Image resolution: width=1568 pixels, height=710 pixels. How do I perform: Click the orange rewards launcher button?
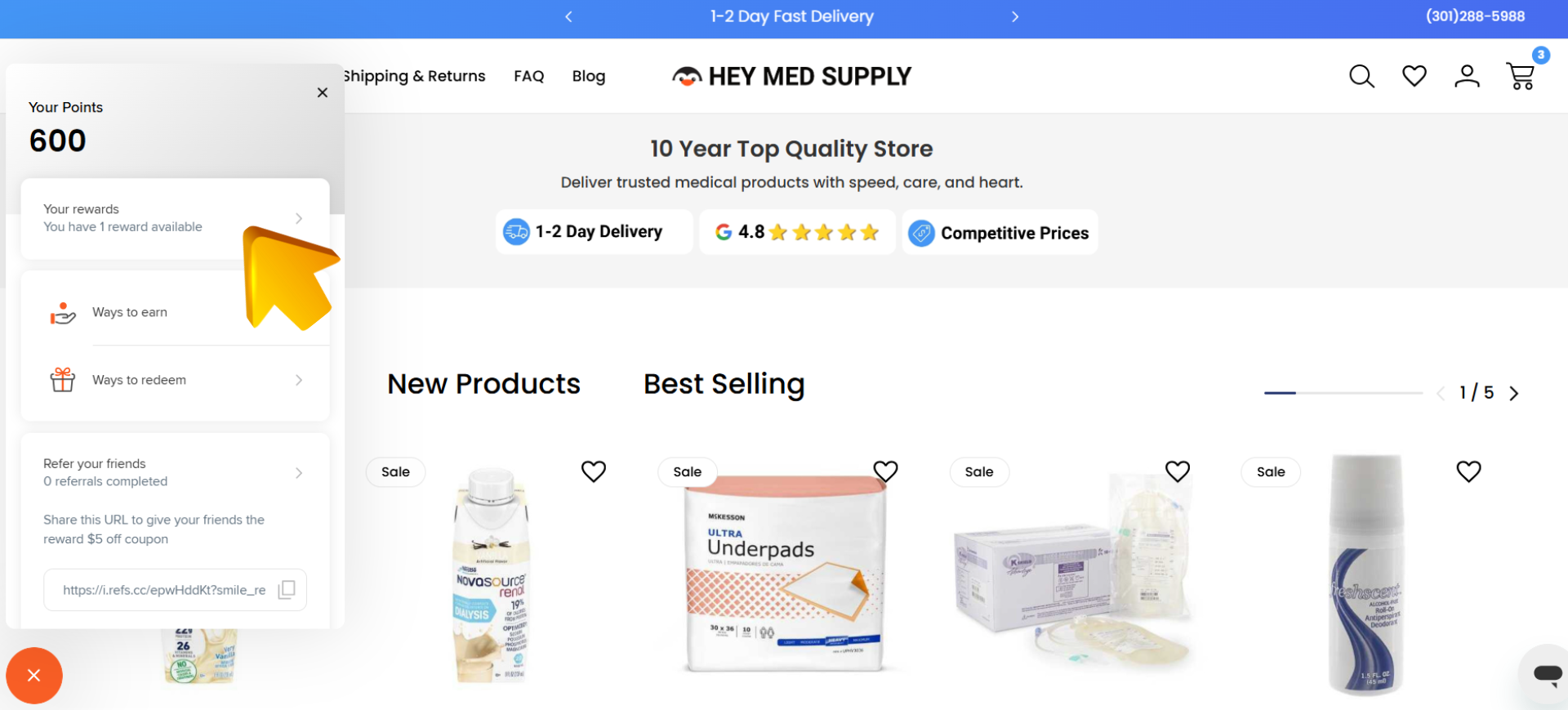34,676
